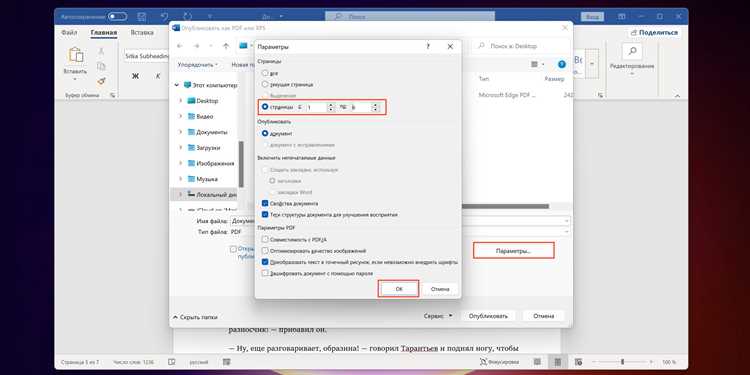Viewport: 750px width, 375px height.
Task: Click OK in the Параметры dialog
Action: [398, 289]
